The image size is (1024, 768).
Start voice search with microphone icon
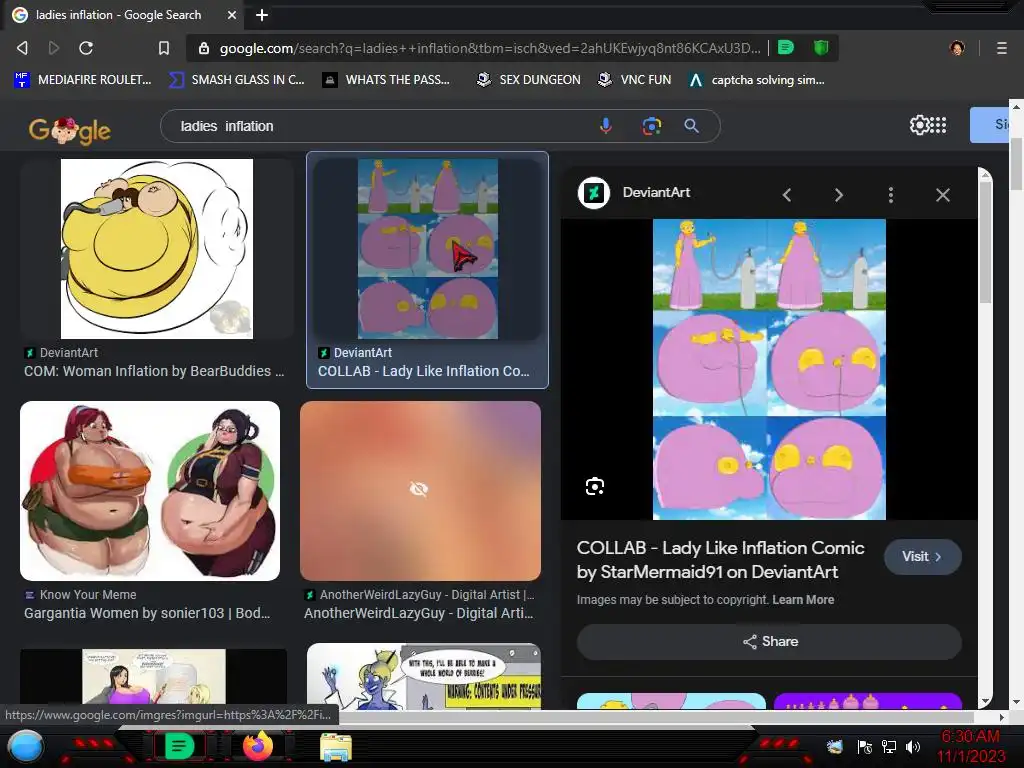(605, 125)
